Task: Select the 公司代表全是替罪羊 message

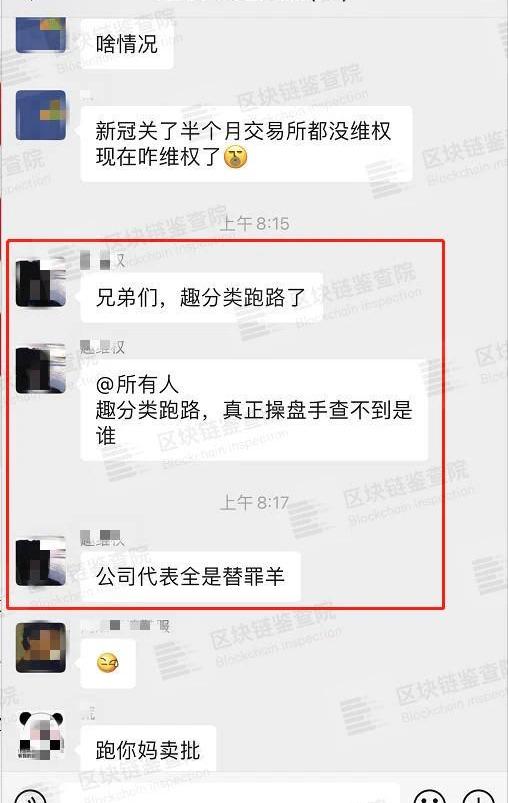Action: click(x=190, y=576)
